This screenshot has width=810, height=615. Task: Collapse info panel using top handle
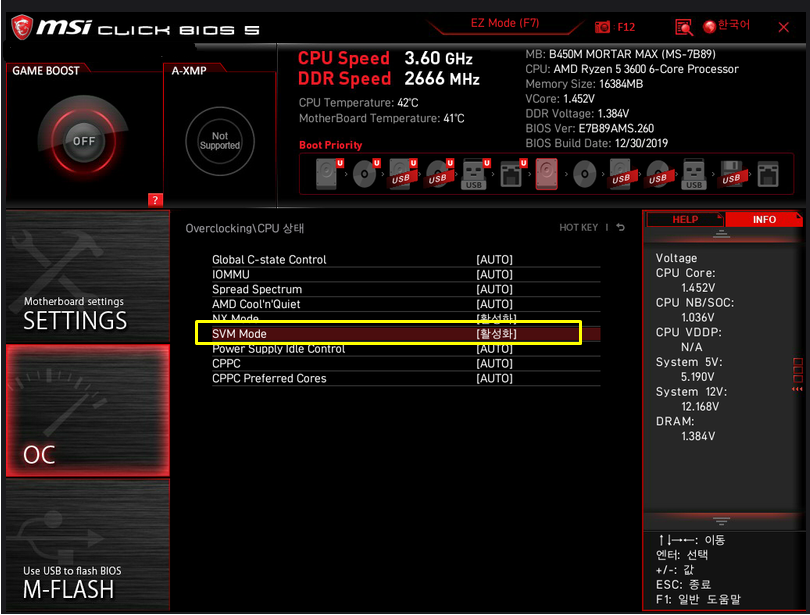[x=721, y=234]
